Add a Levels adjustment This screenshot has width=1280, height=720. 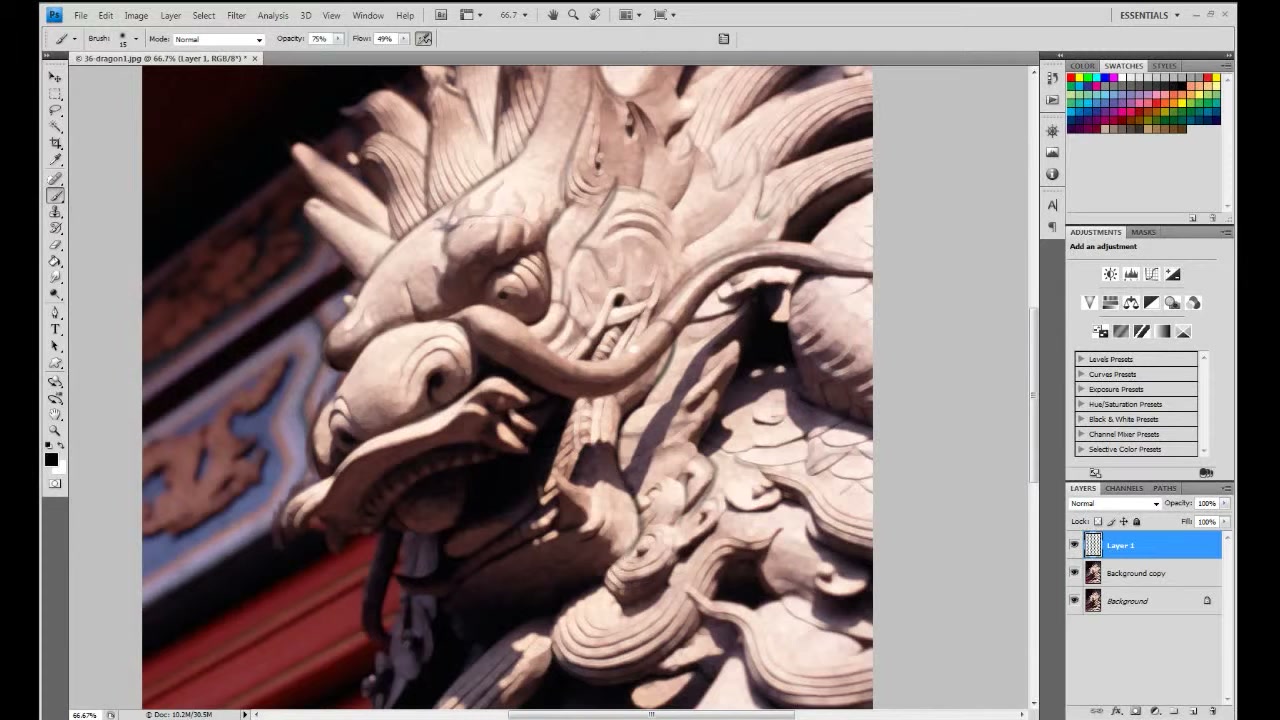click(x=1131, y=274)
